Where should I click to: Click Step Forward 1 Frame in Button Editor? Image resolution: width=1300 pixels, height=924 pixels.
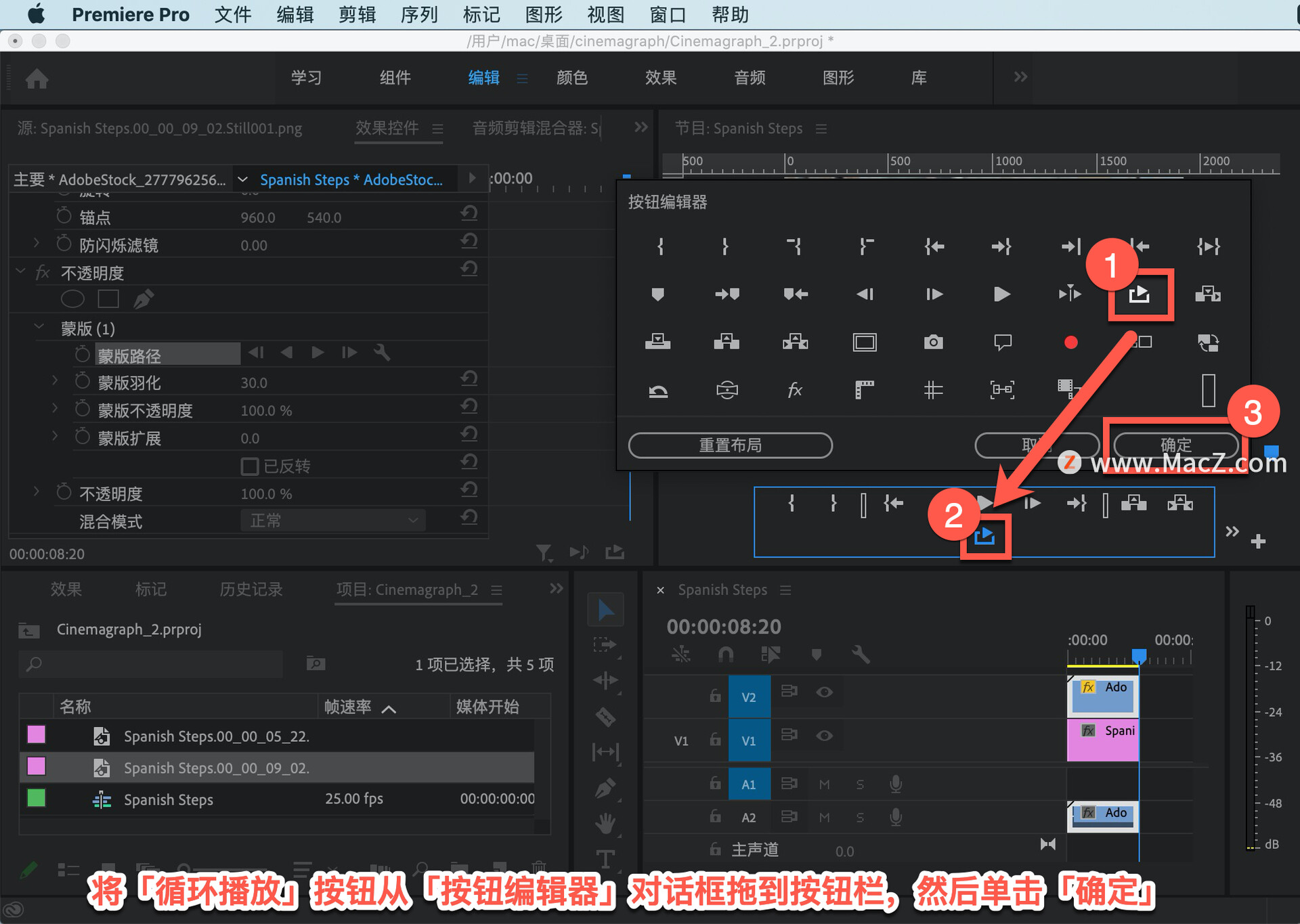(x=934, y=294)
